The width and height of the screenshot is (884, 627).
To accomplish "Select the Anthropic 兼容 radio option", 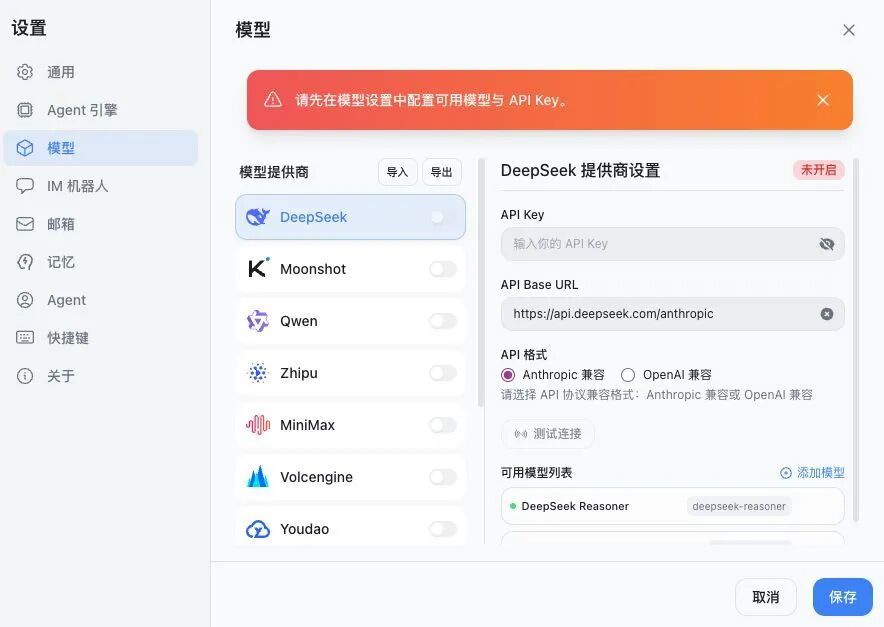I will (x=508, y=375).
